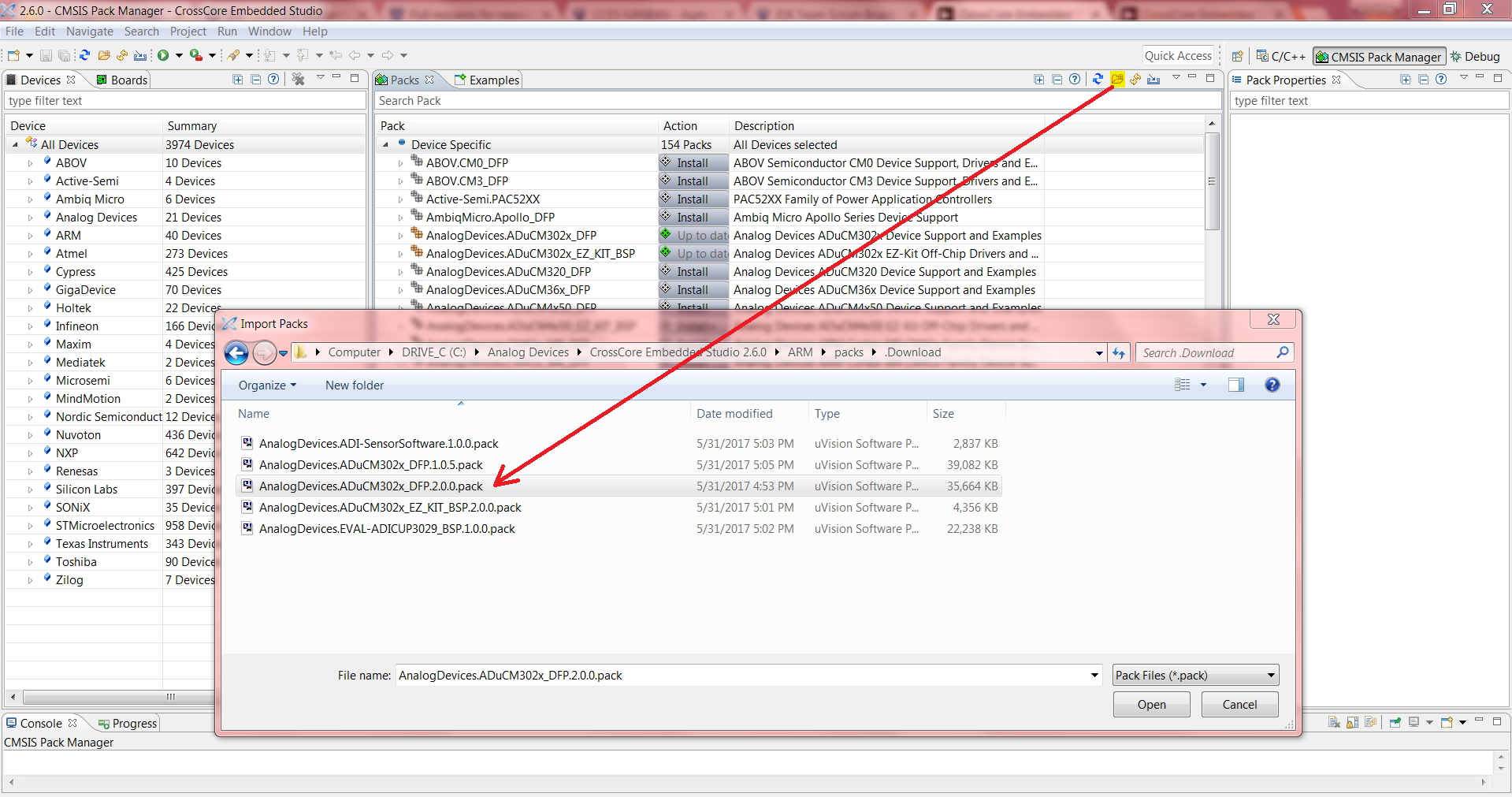
Task: Toggle the preview pane in Import Packs dialog
Action: pos(1235,385)
